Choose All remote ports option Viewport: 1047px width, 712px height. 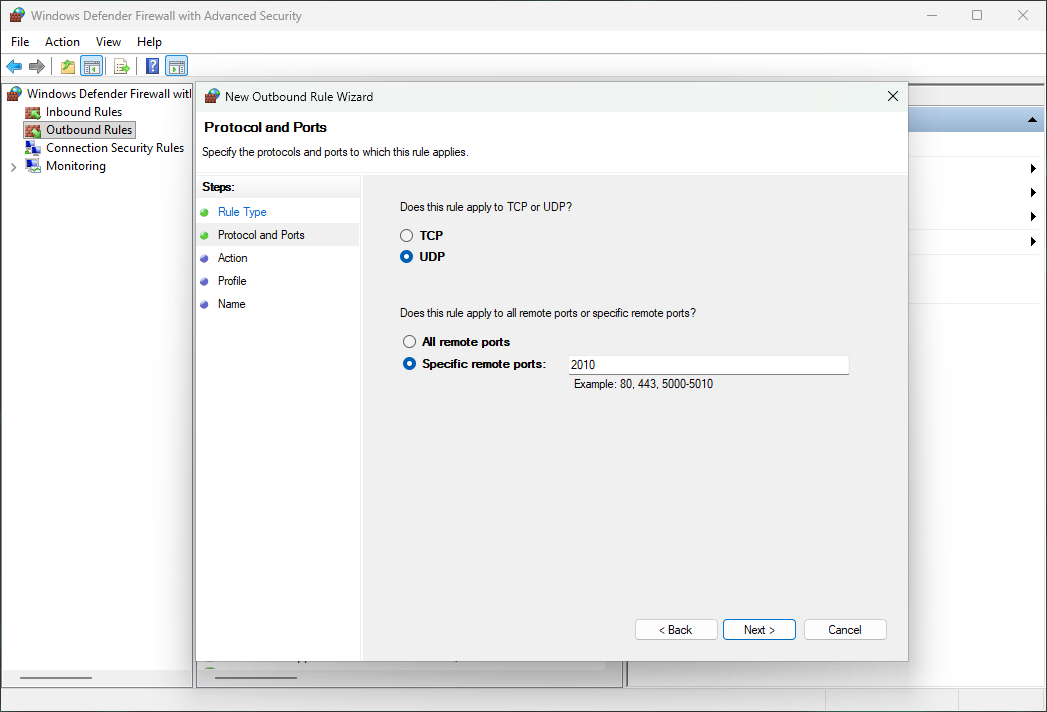409,342
